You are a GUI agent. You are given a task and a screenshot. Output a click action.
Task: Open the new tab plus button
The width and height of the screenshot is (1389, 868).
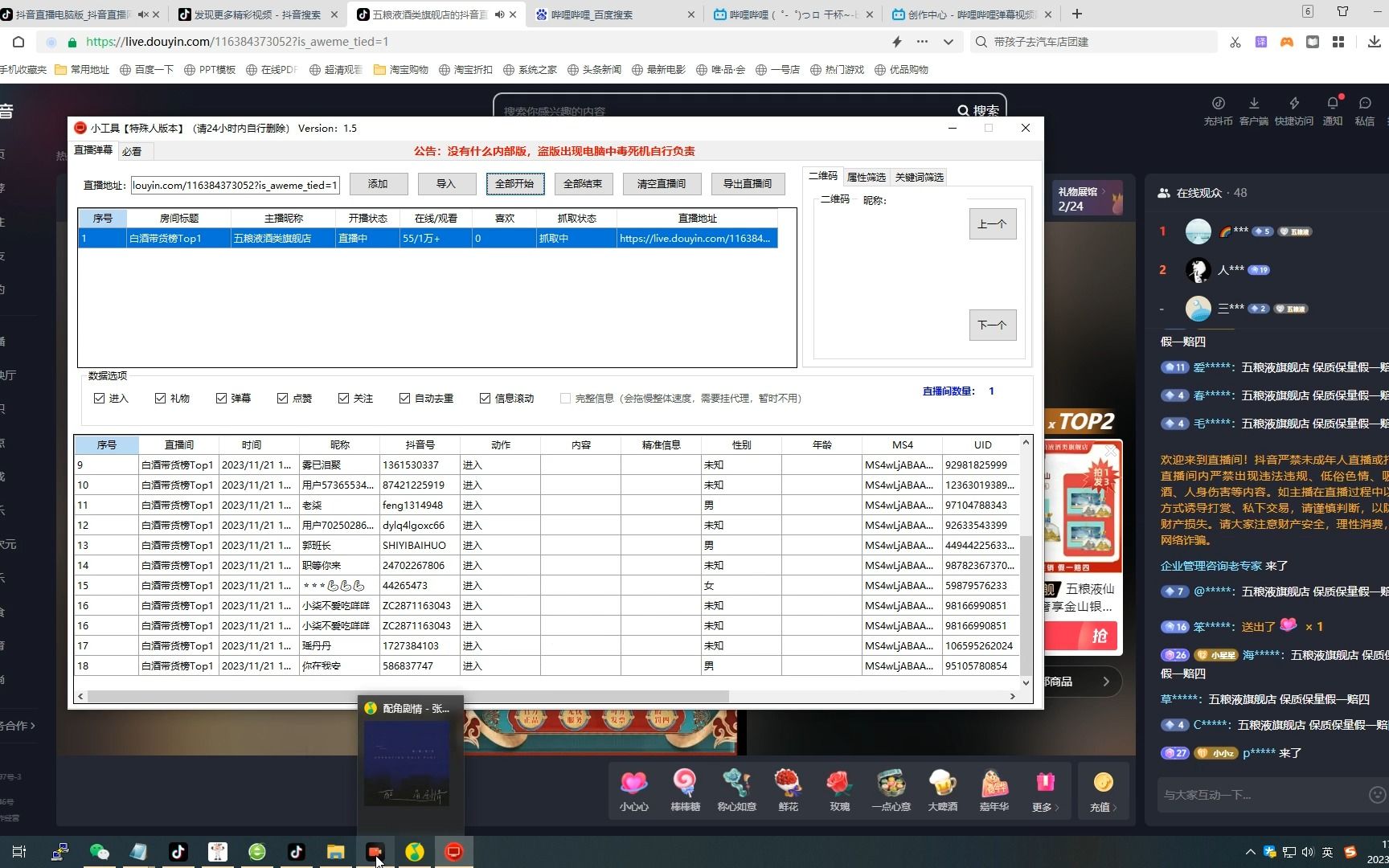(1077, 14)
